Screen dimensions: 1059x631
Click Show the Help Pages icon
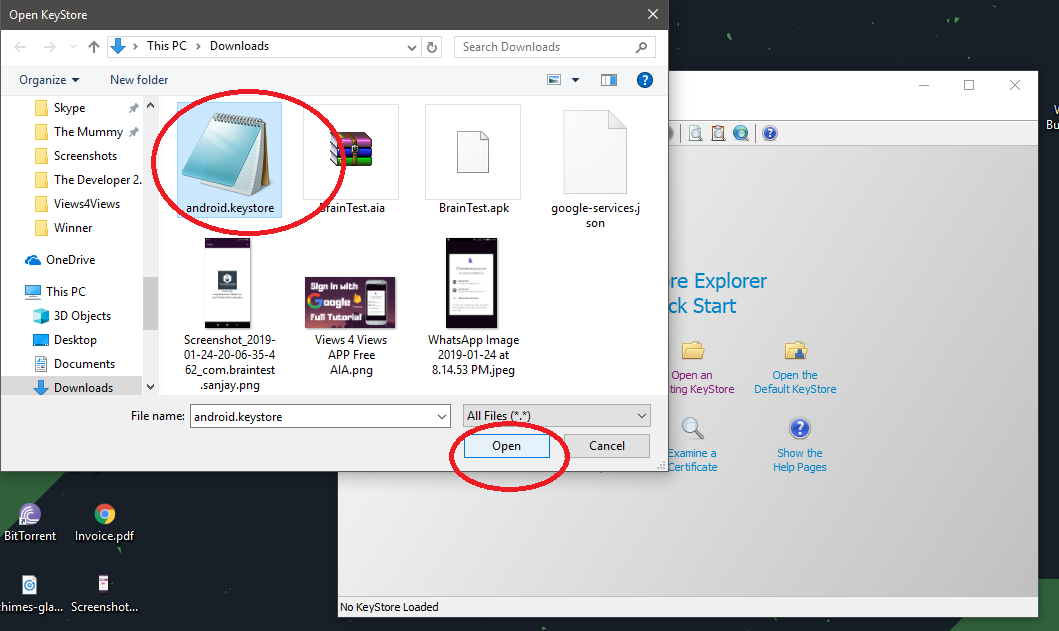(799, 430)
